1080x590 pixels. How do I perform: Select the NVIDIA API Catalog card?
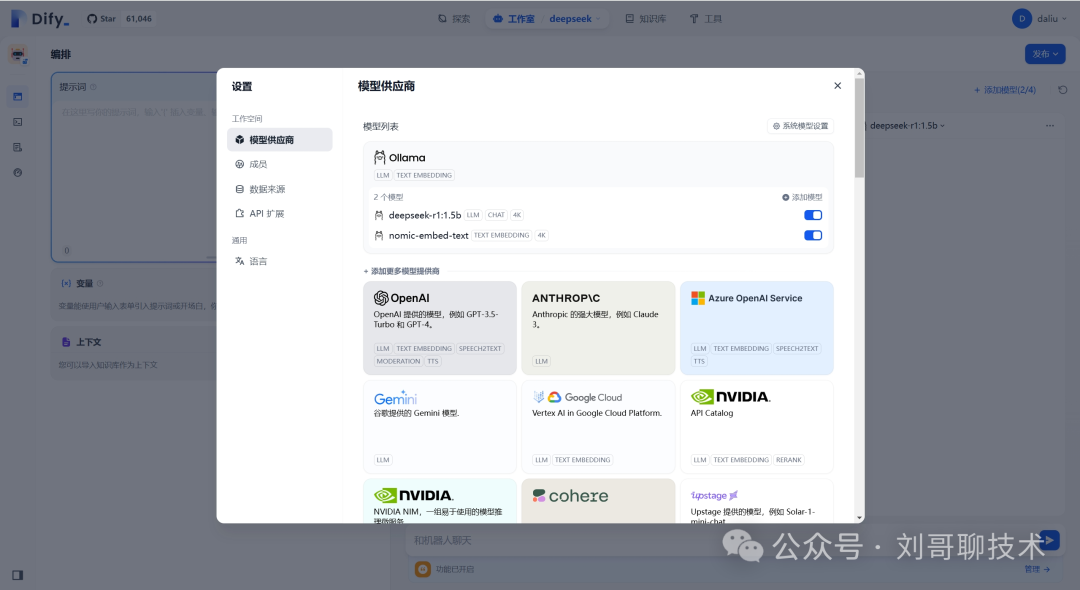pyautogui.click(x=756, y=427)
